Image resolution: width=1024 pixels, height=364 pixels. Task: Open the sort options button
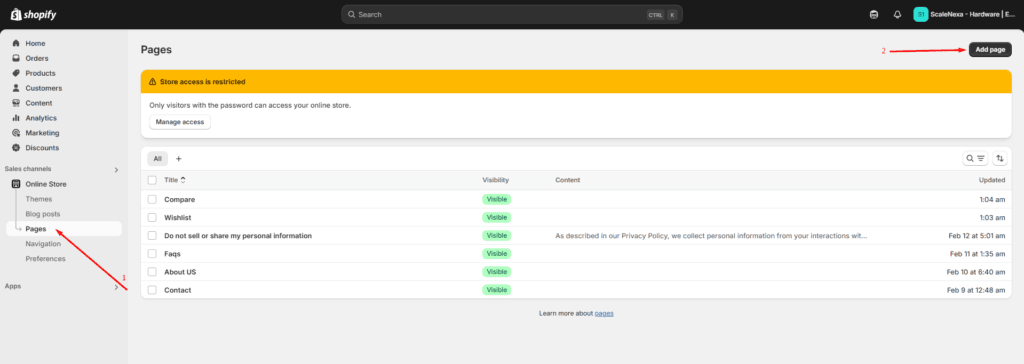1000,158
